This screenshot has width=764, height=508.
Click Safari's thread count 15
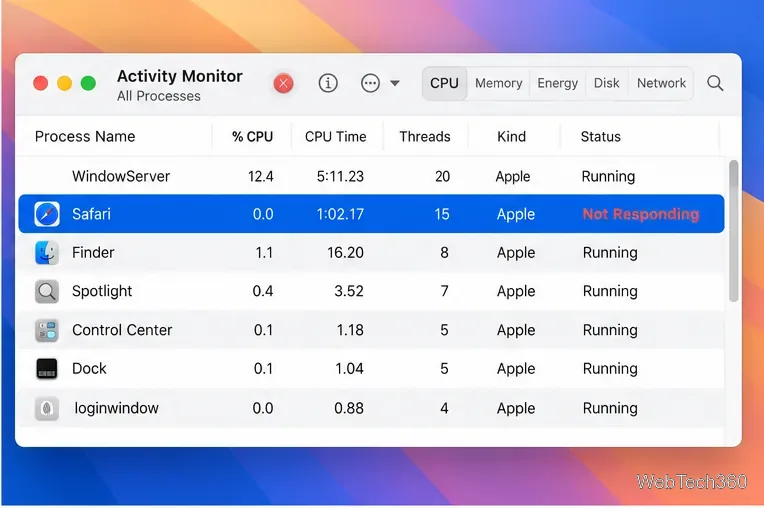point(442,214)
